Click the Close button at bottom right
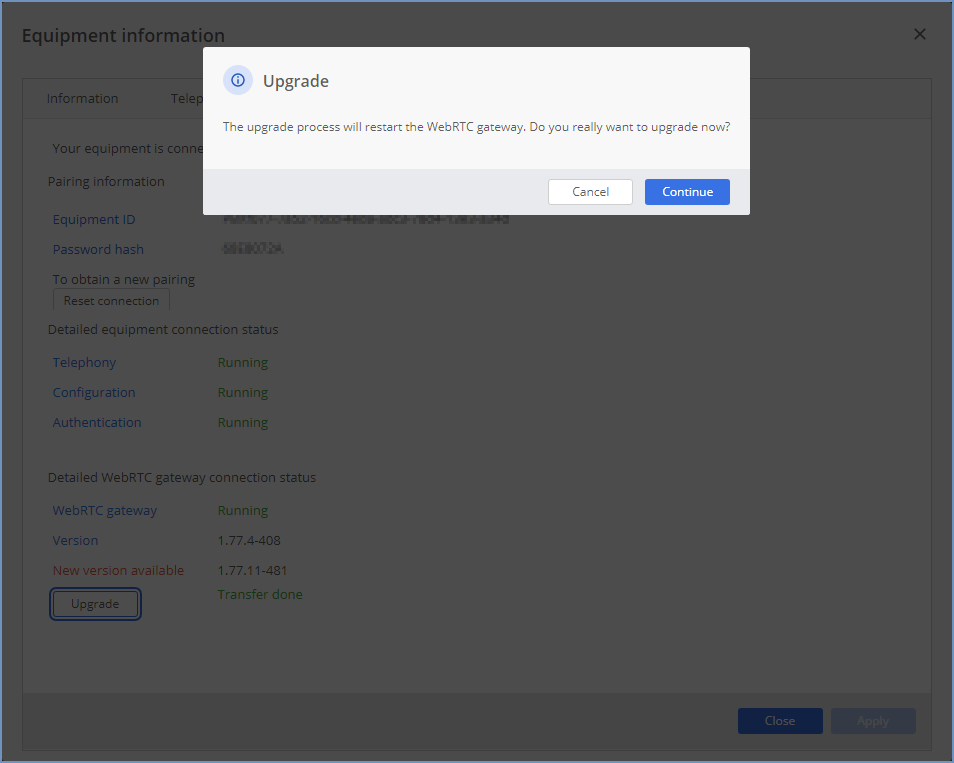Screen dimensions: 954x763 click(780, 720)
